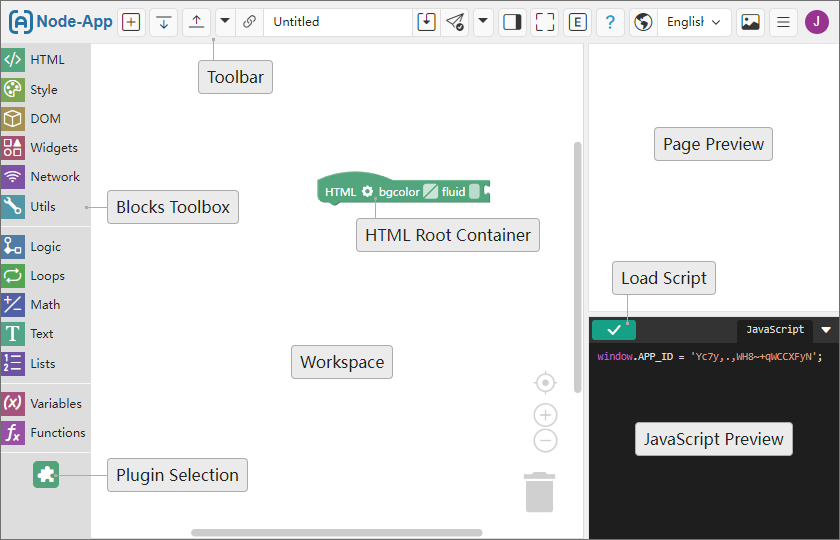Toggle fullscreen mode in the toolbar
This screenshot has height=540, width=840.
click(544, 22)
